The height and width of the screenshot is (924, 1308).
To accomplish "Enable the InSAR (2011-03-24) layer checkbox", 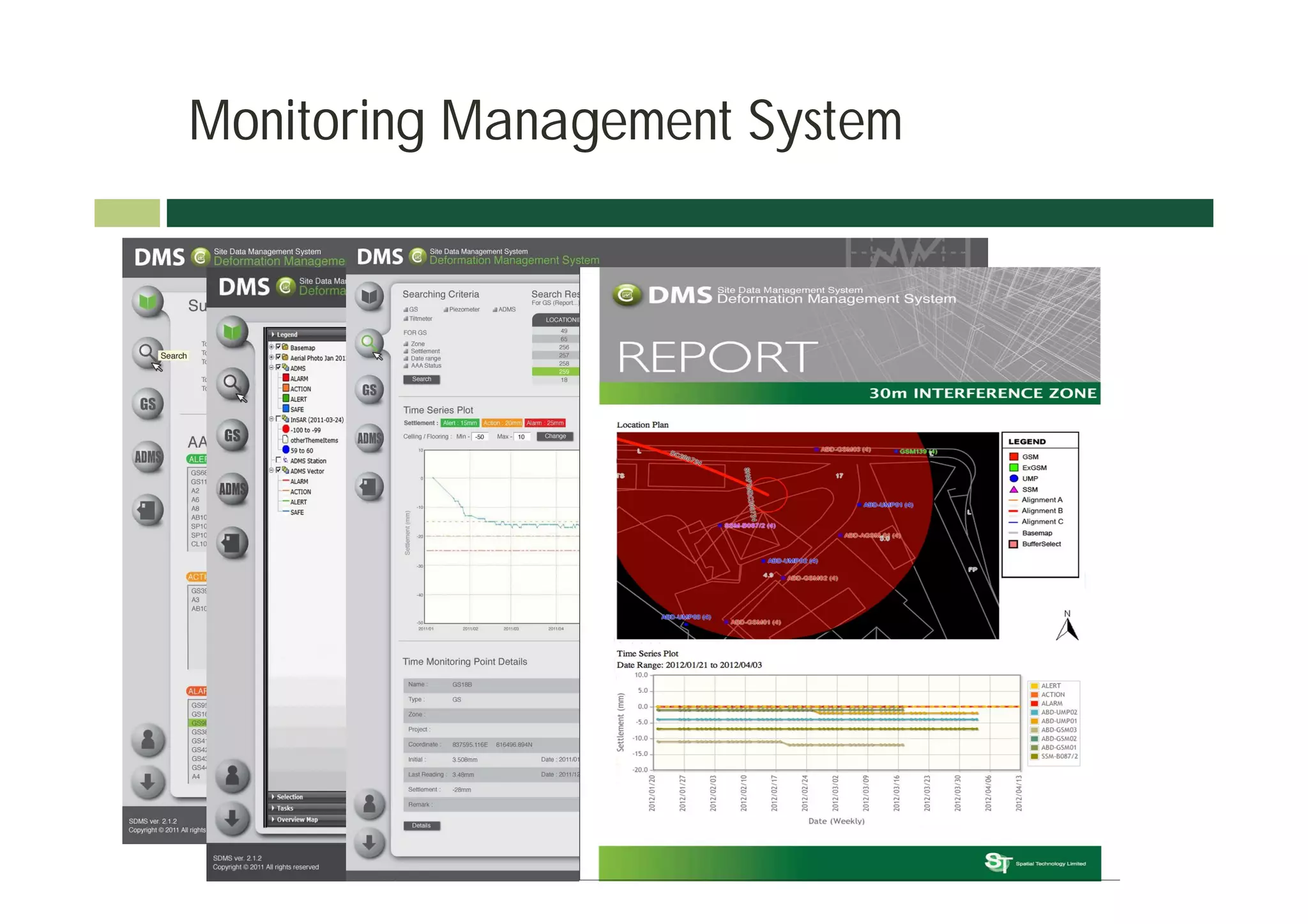I will [x=278, y=419].
